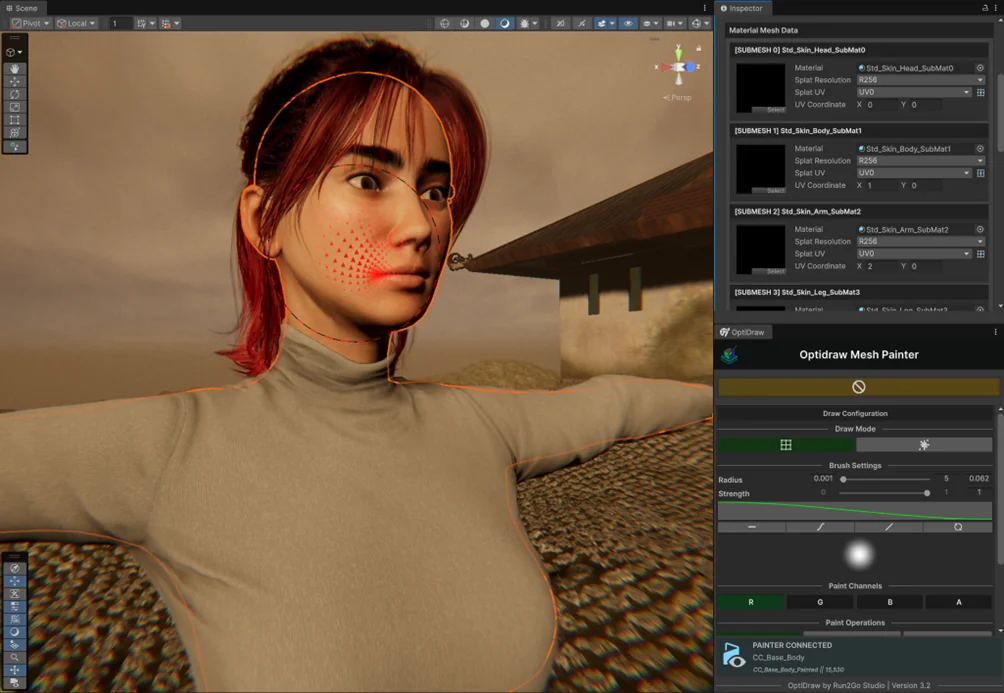This screenshot has width=1004, height=693.
Task: Click the reset falloff curve icon
Action: 958,527
